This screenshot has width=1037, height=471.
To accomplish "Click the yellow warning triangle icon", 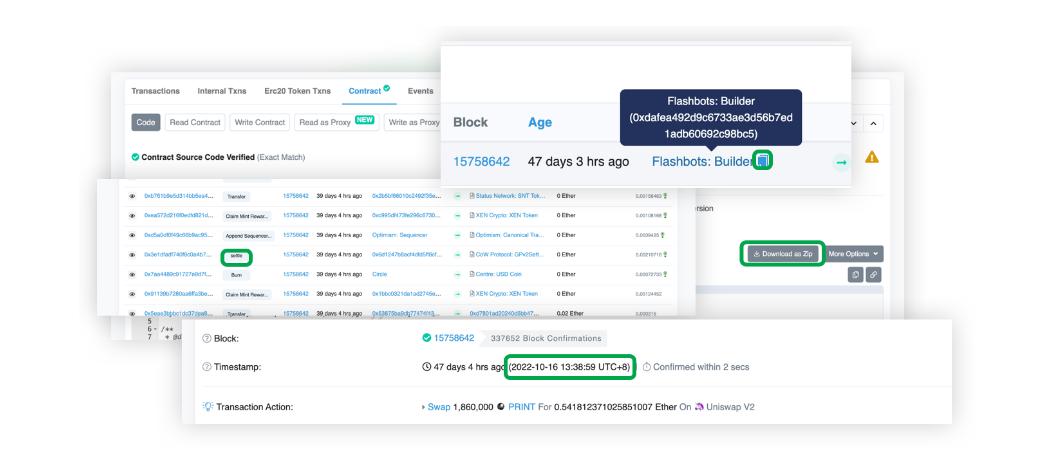I will tap(871, 157).
